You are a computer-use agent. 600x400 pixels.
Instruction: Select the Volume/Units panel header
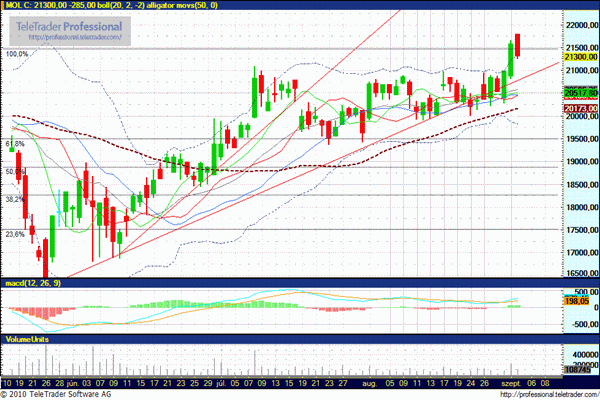pyautogui.click(x=28, y=341)
